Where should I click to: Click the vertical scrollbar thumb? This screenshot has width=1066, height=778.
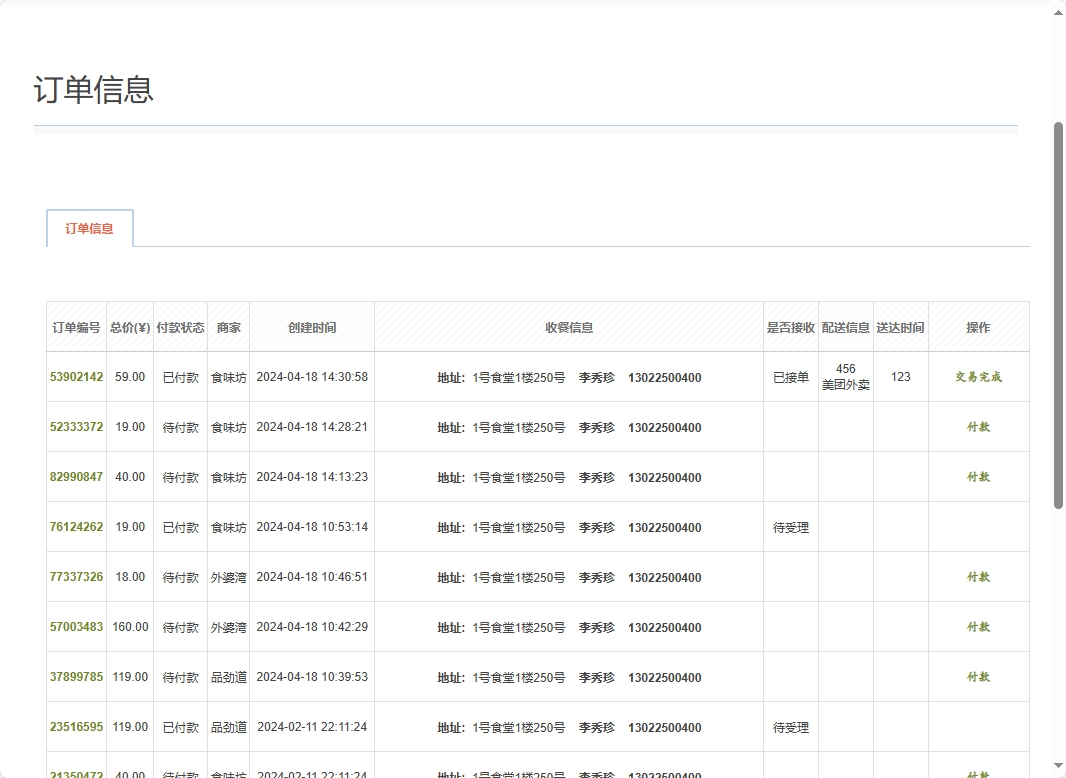coord(1058,315)
